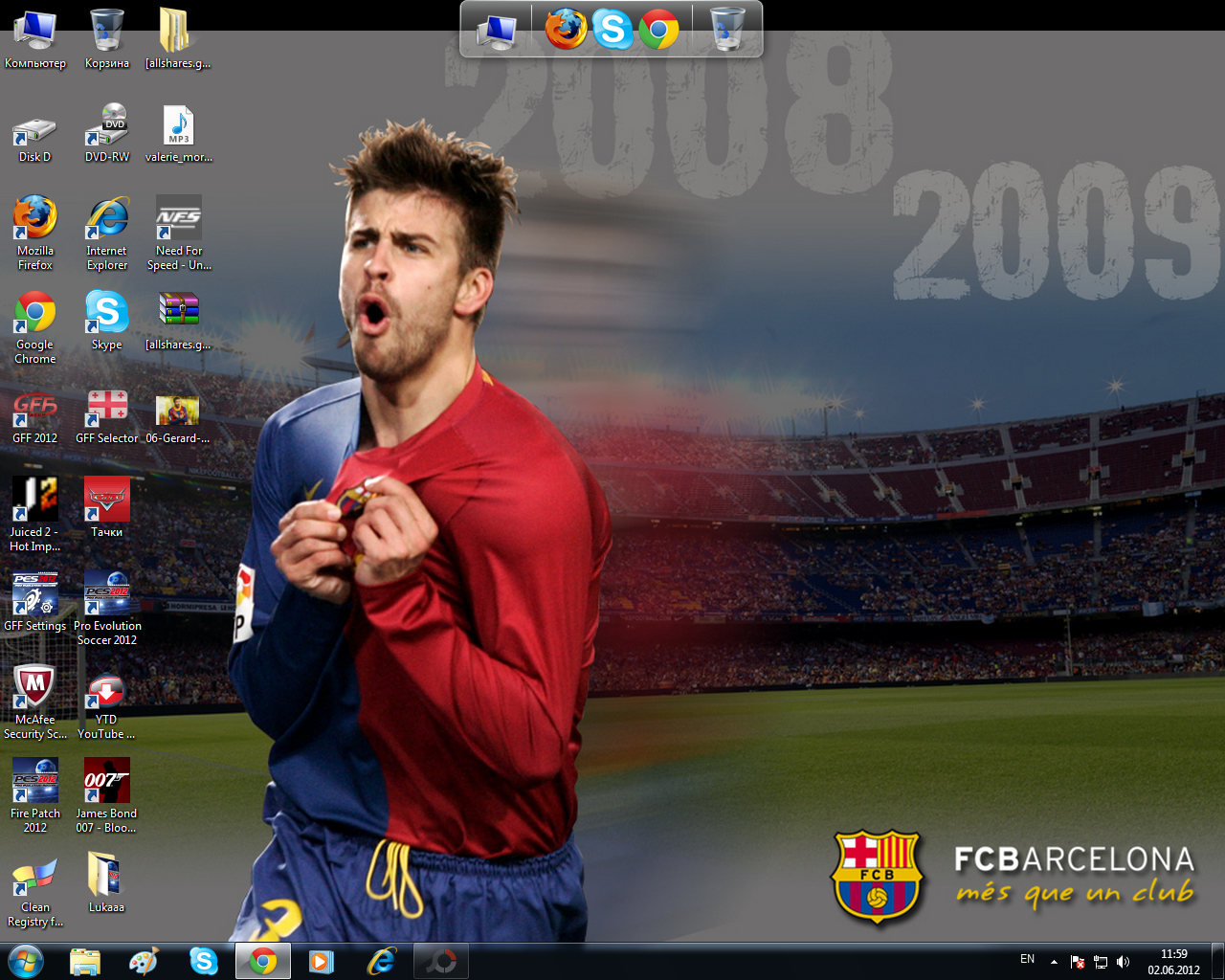
Task: Open Skype from the taskbar
Action: pyautogui.click(x=204, y=961)
